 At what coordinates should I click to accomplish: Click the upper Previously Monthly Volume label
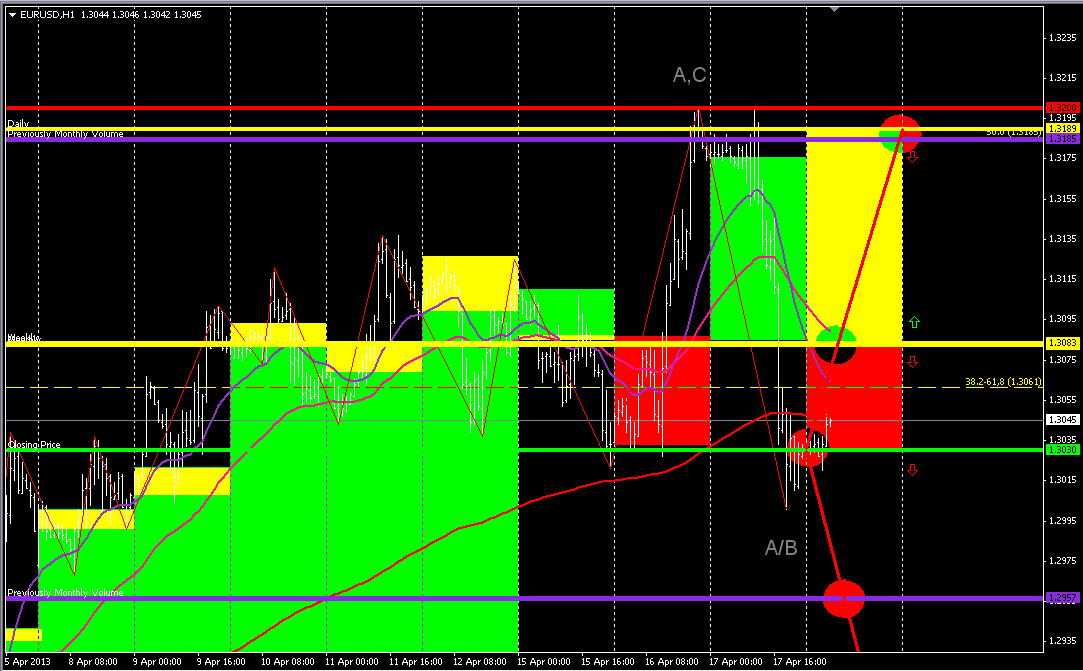(66, 134)
